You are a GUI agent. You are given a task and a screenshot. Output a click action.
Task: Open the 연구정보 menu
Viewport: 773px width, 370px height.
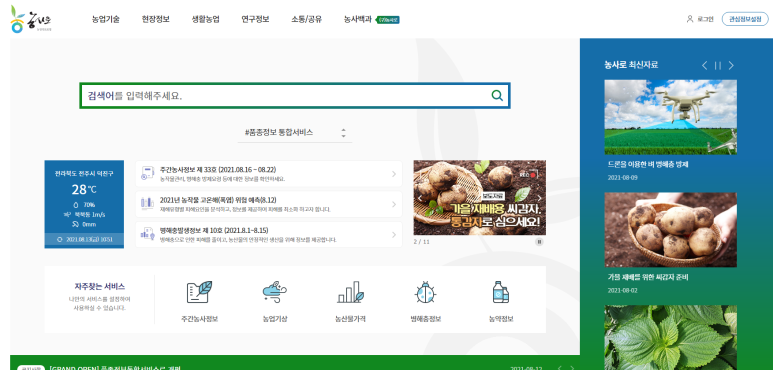(x=255, y=20)
